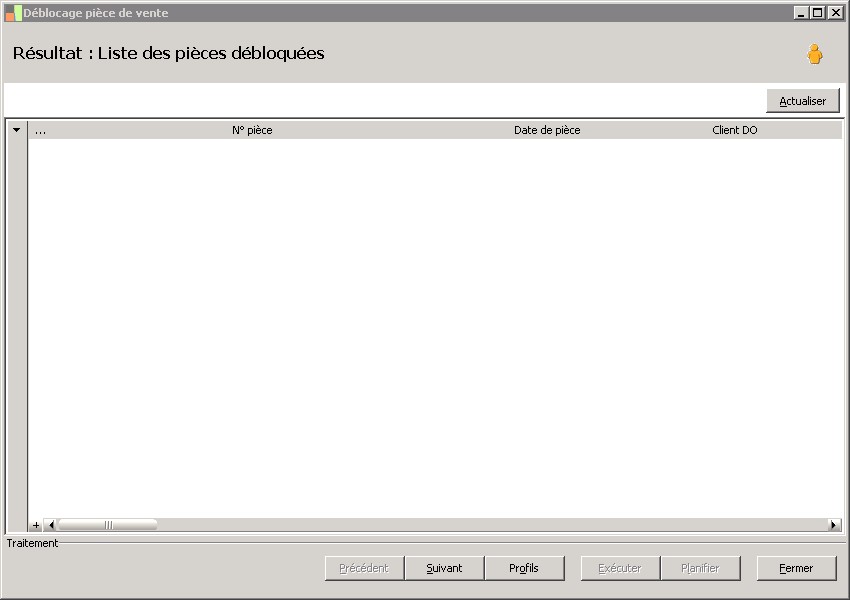Sort by the Date de pièce column header

coord(547,130)
